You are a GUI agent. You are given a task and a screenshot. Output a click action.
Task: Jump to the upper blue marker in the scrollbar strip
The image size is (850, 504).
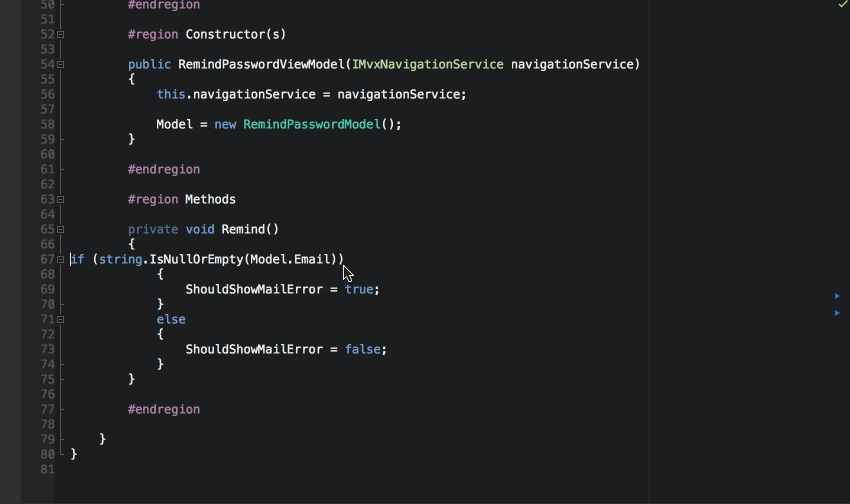point(837,296)
